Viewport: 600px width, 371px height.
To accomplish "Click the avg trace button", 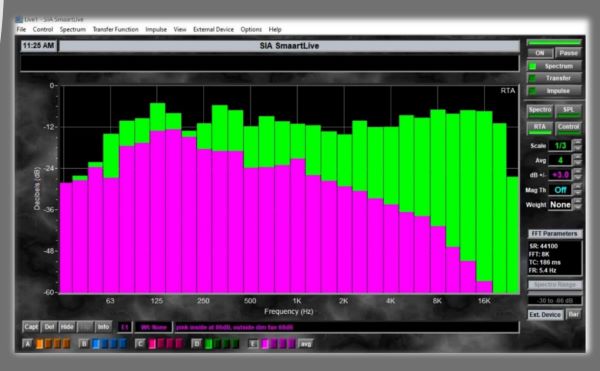I will coord(306,343).
